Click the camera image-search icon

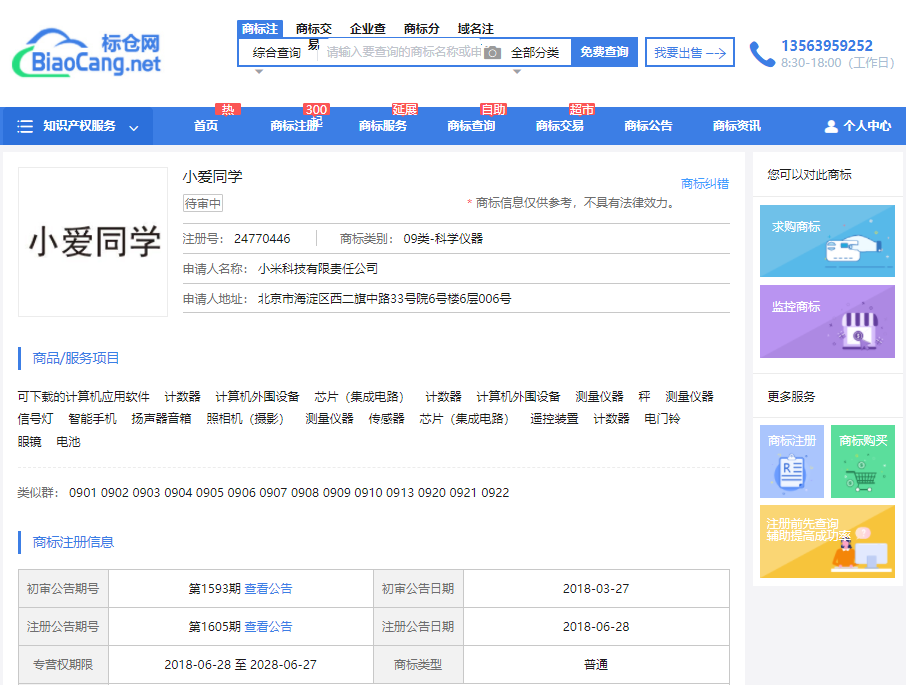492,53
